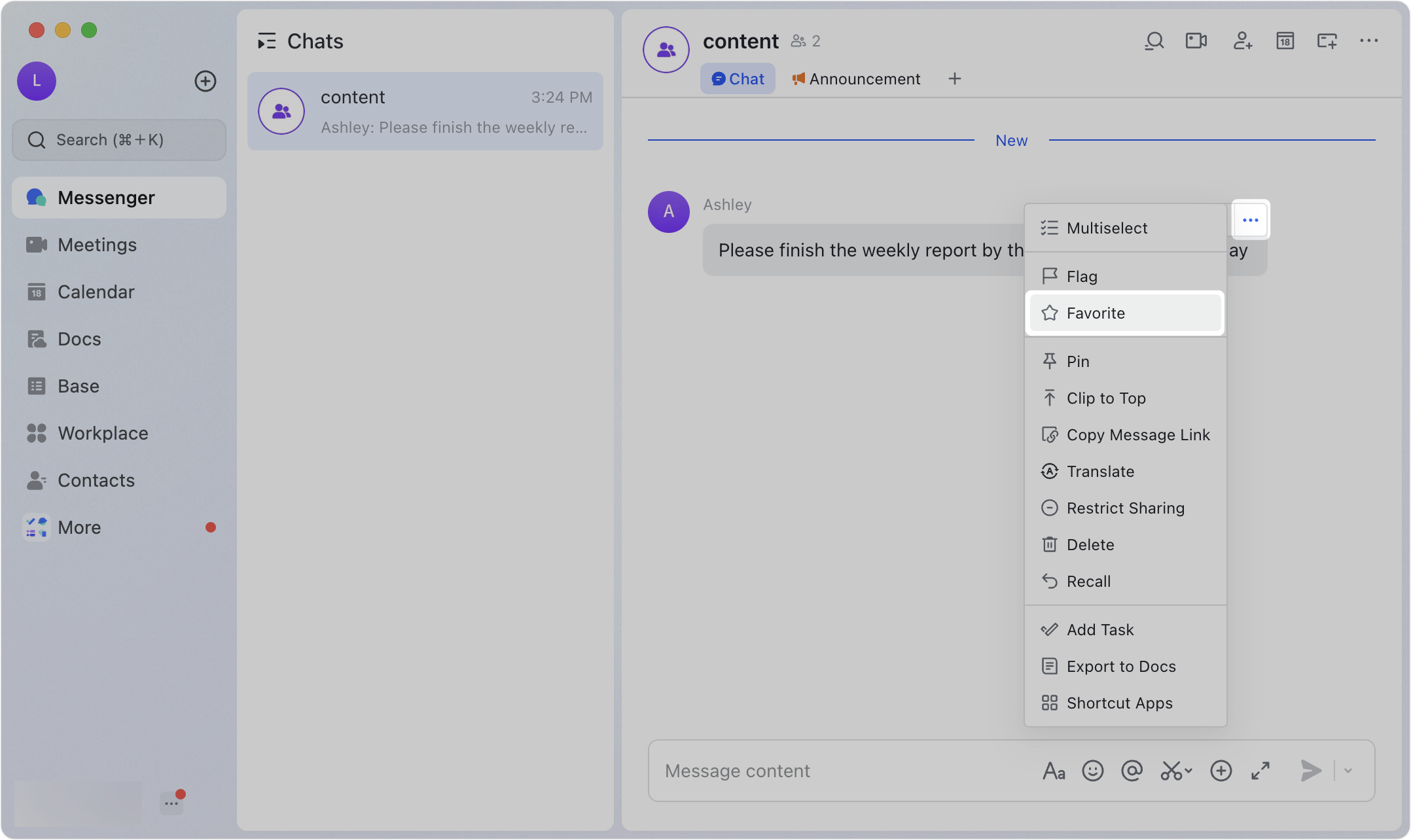Click the send message arrow

tap(1311, 771)
